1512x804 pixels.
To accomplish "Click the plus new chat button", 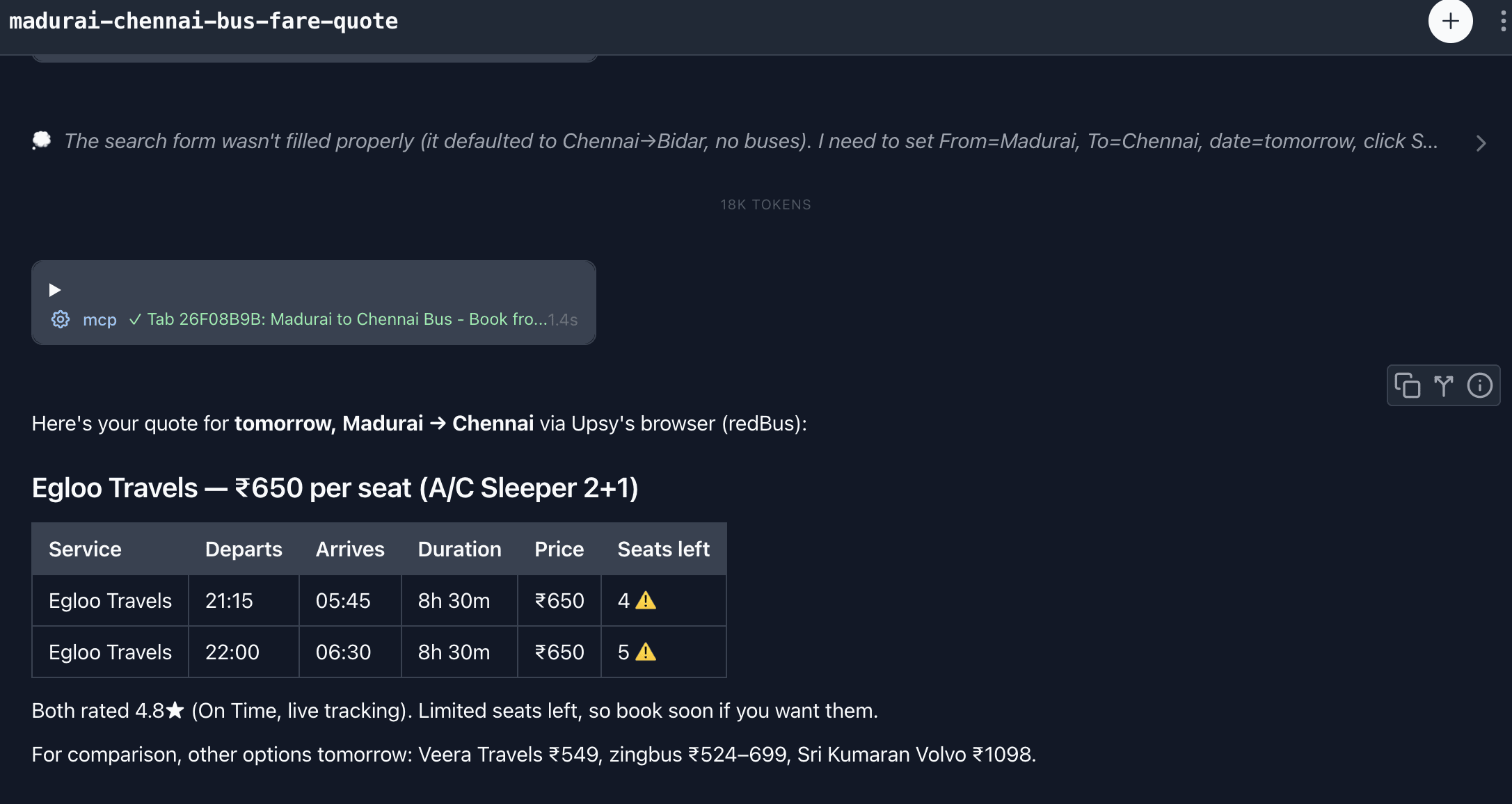I will (1450, 22).
